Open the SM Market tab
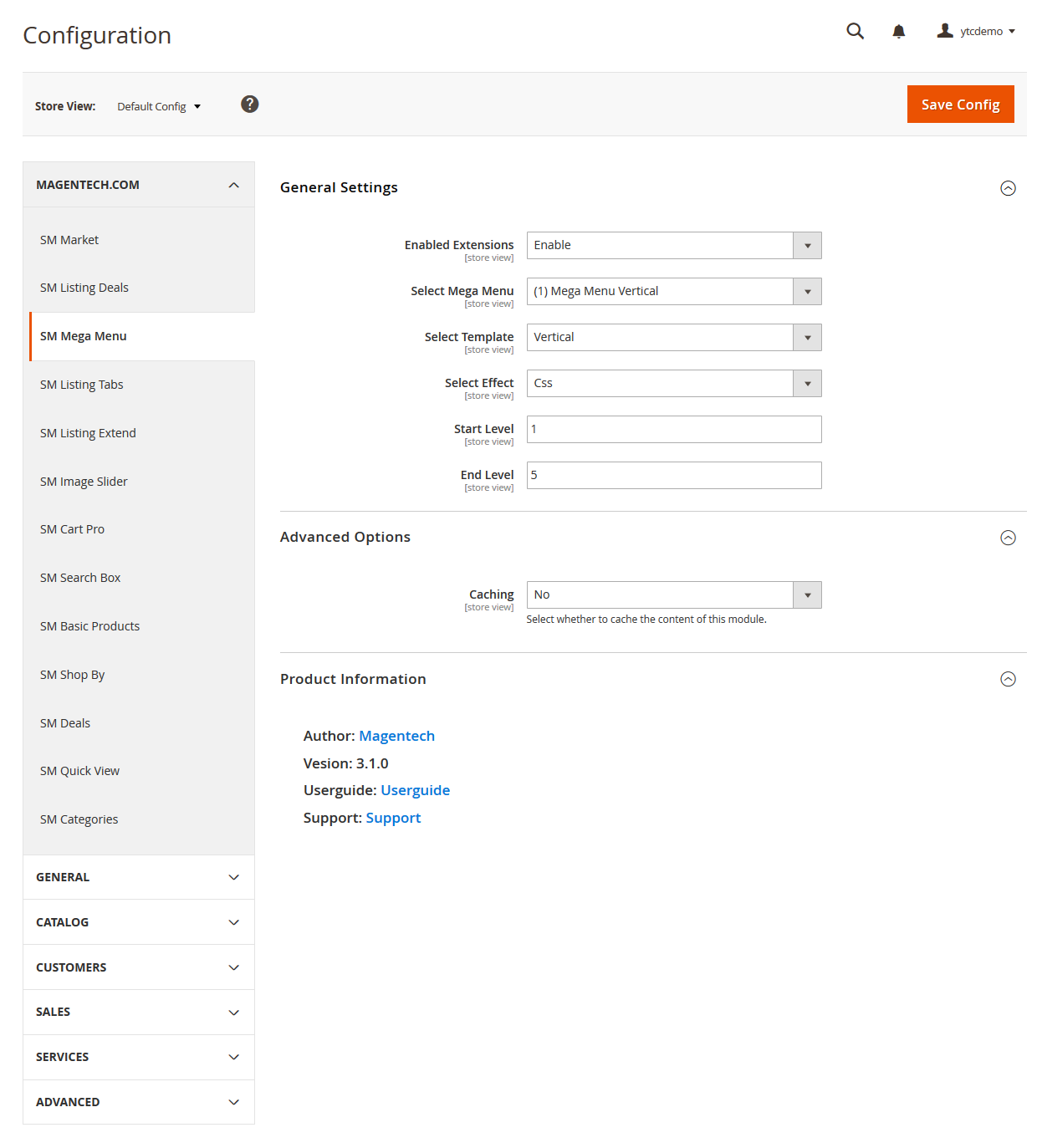Screen dimensions: 1037x1148 click(x=139, y=240)
